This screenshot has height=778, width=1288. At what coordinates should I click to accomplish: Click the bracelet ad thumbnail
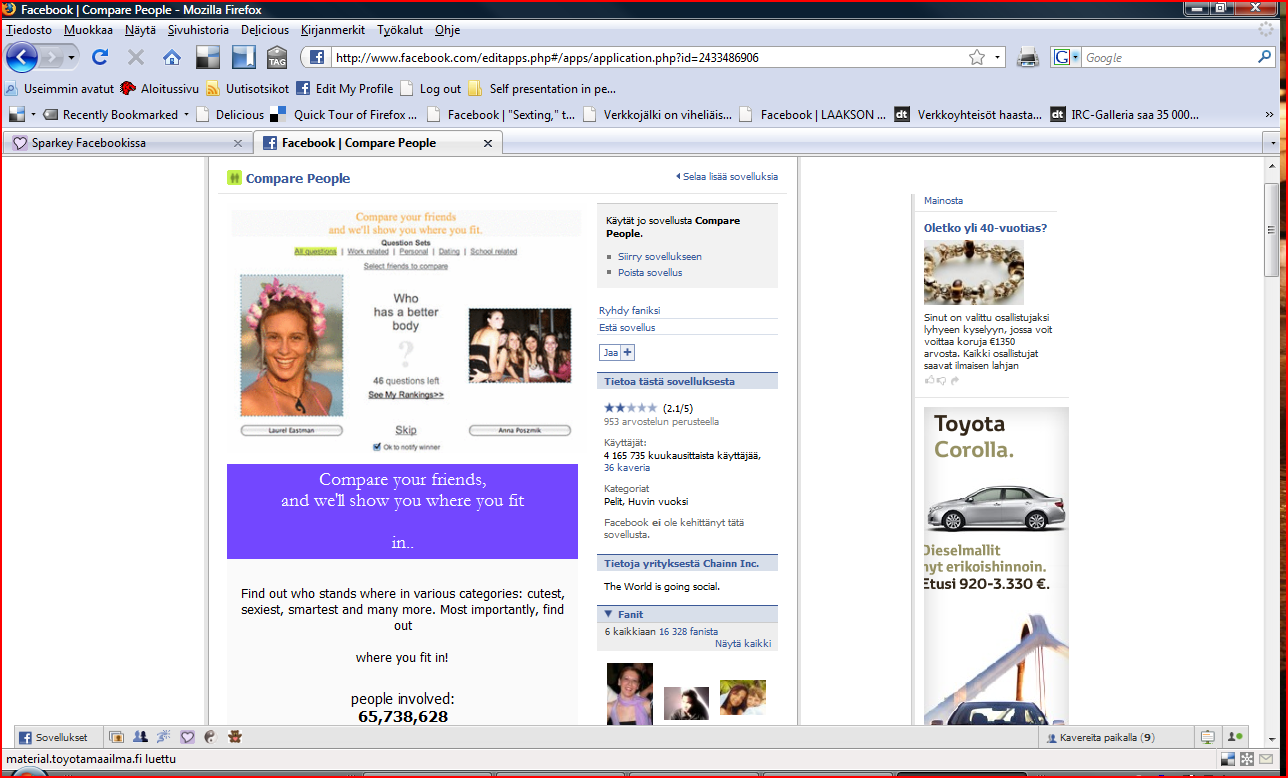pos(973,273)
